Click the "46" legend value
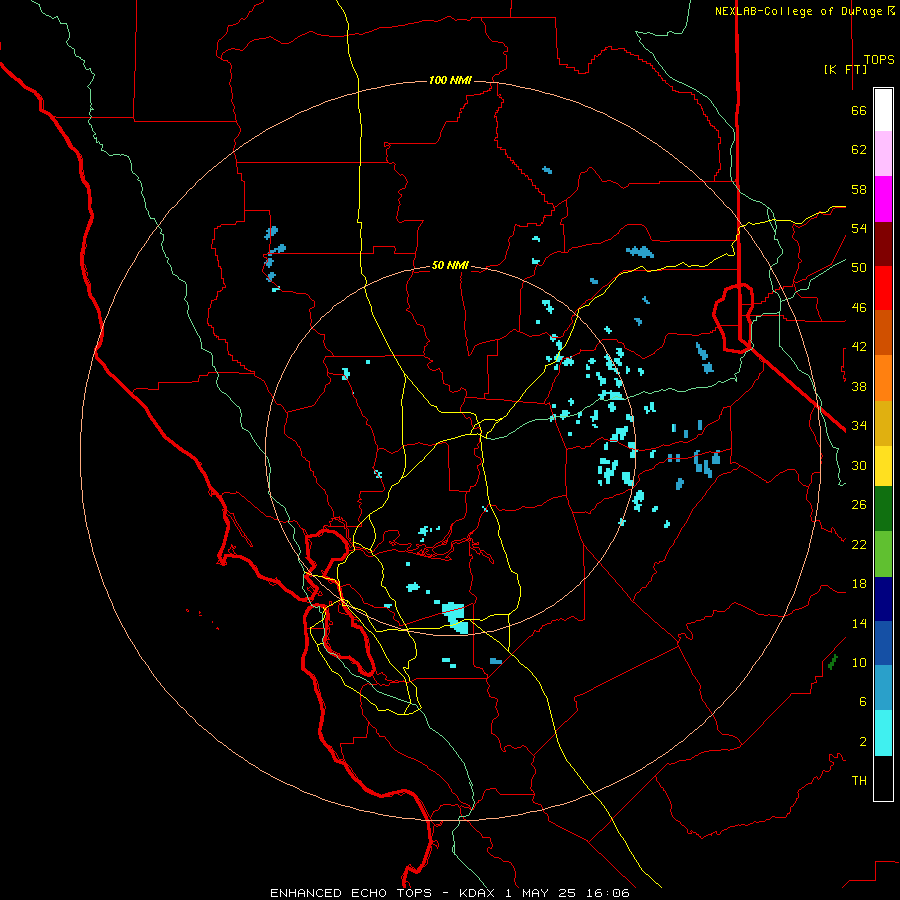The image size is (900, 900). point(859,308)
